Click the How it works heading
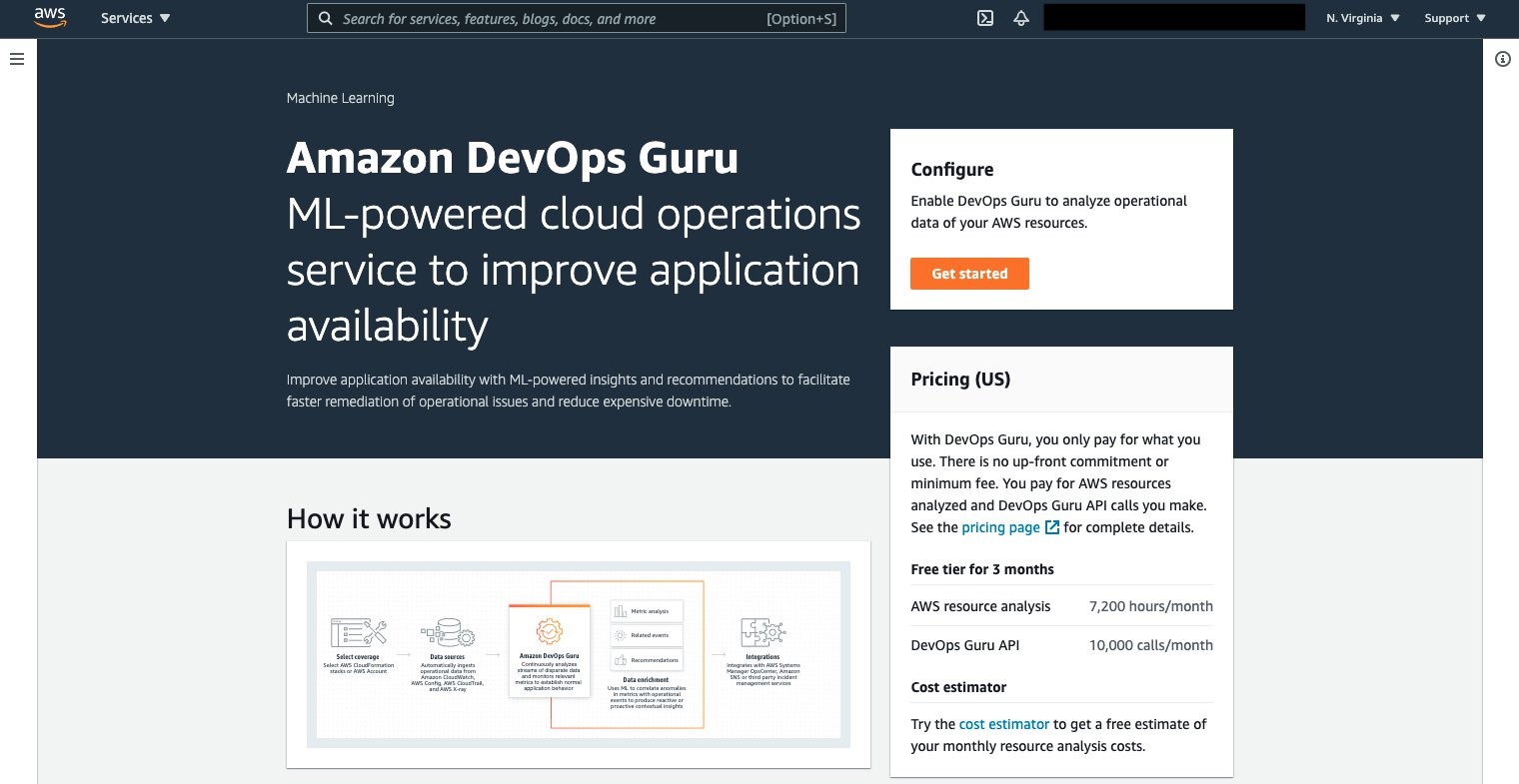Image resolution: width=1519 pixels, height=784 pixels. 369,518
